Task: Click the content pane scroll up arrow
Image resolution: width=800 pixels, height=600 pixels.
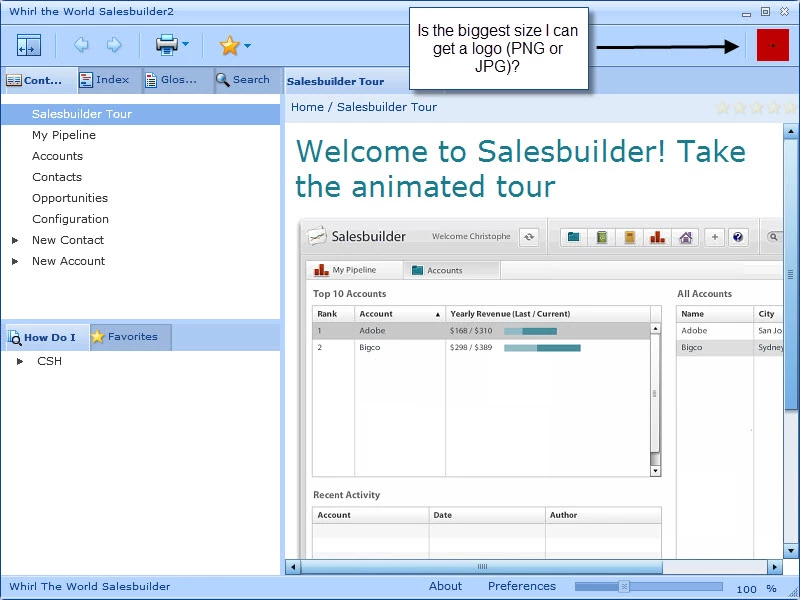Action: pyautogui.click(x=791, y=132)
